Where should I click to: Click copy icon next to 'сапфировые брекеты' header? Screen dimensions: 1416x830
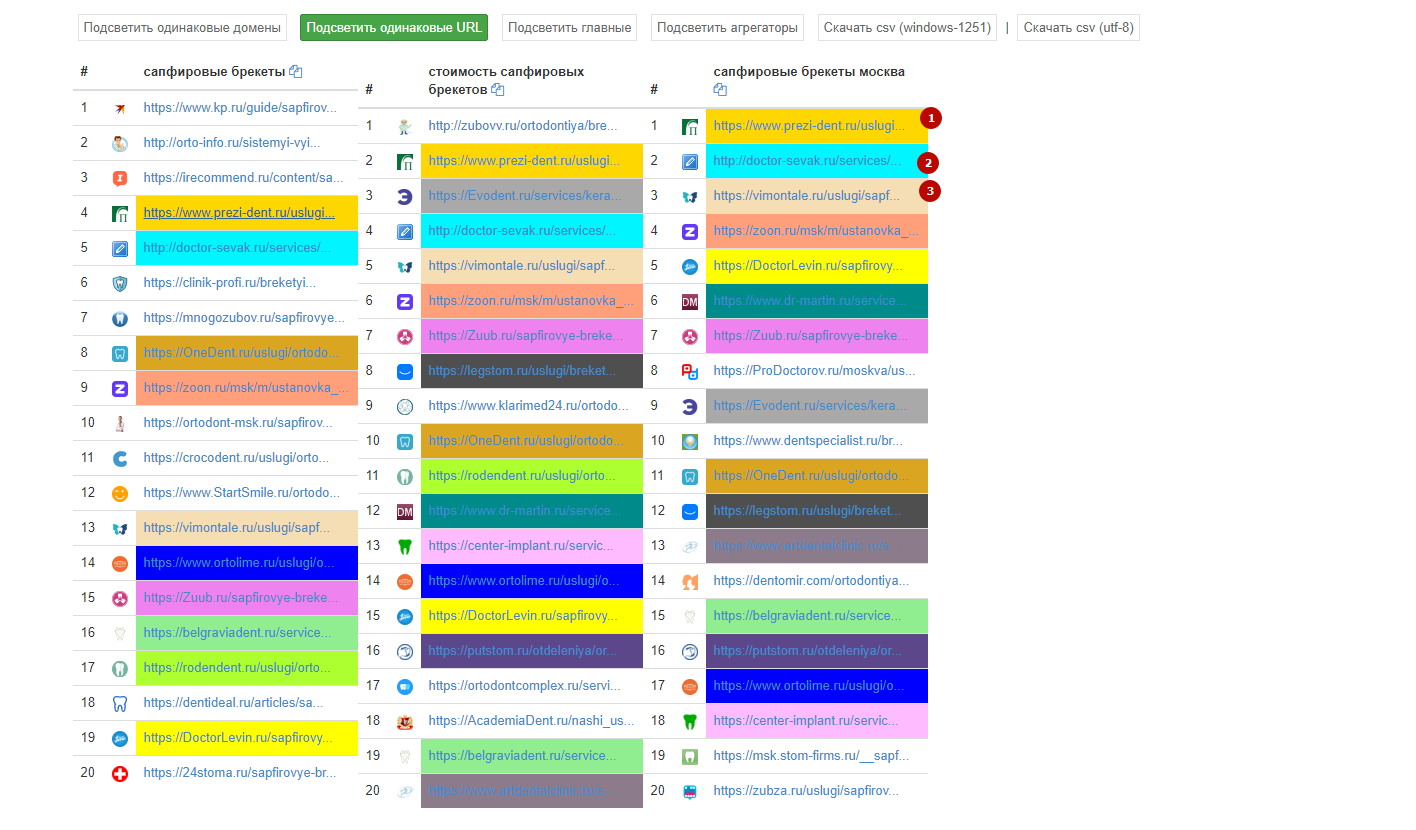pos(296,72)
